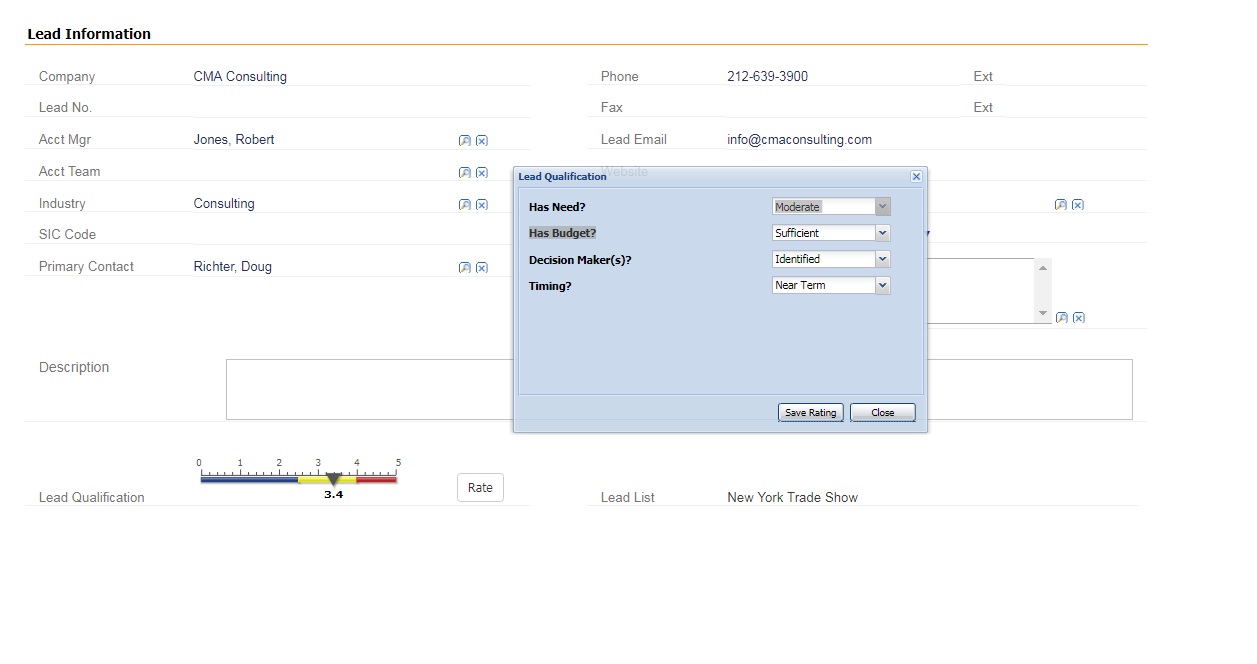Open the lookup for Primary Contact
Screen dimensions: 1257x664
click(464, 267)
